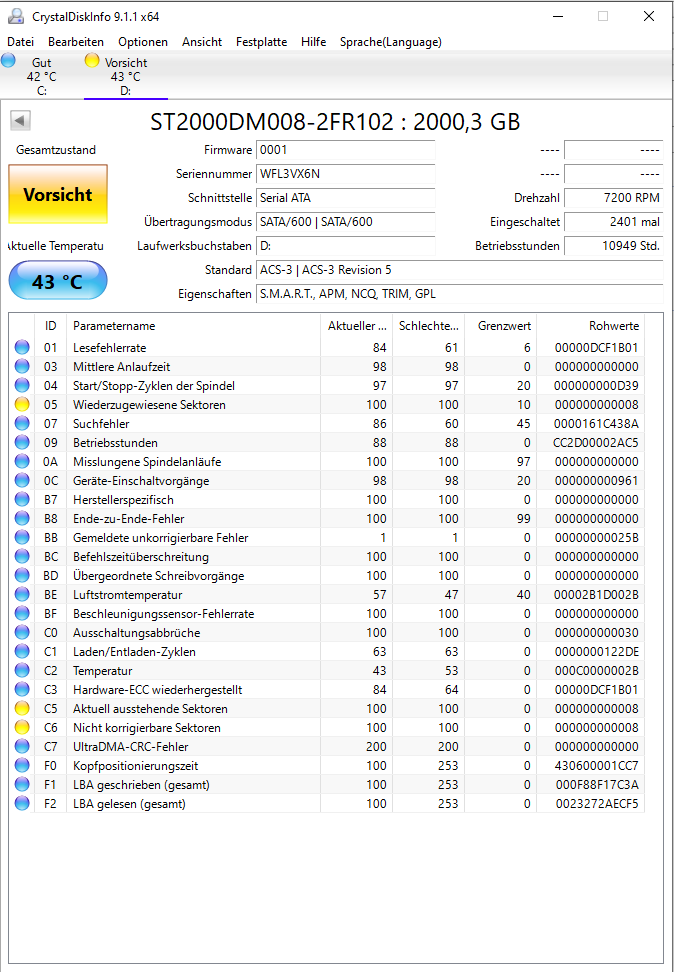Viewport: 674px width, 972px height.
Task: Click the blue icon for Übergeordnete Schreibvorgänge
Action: click(22, 576)
